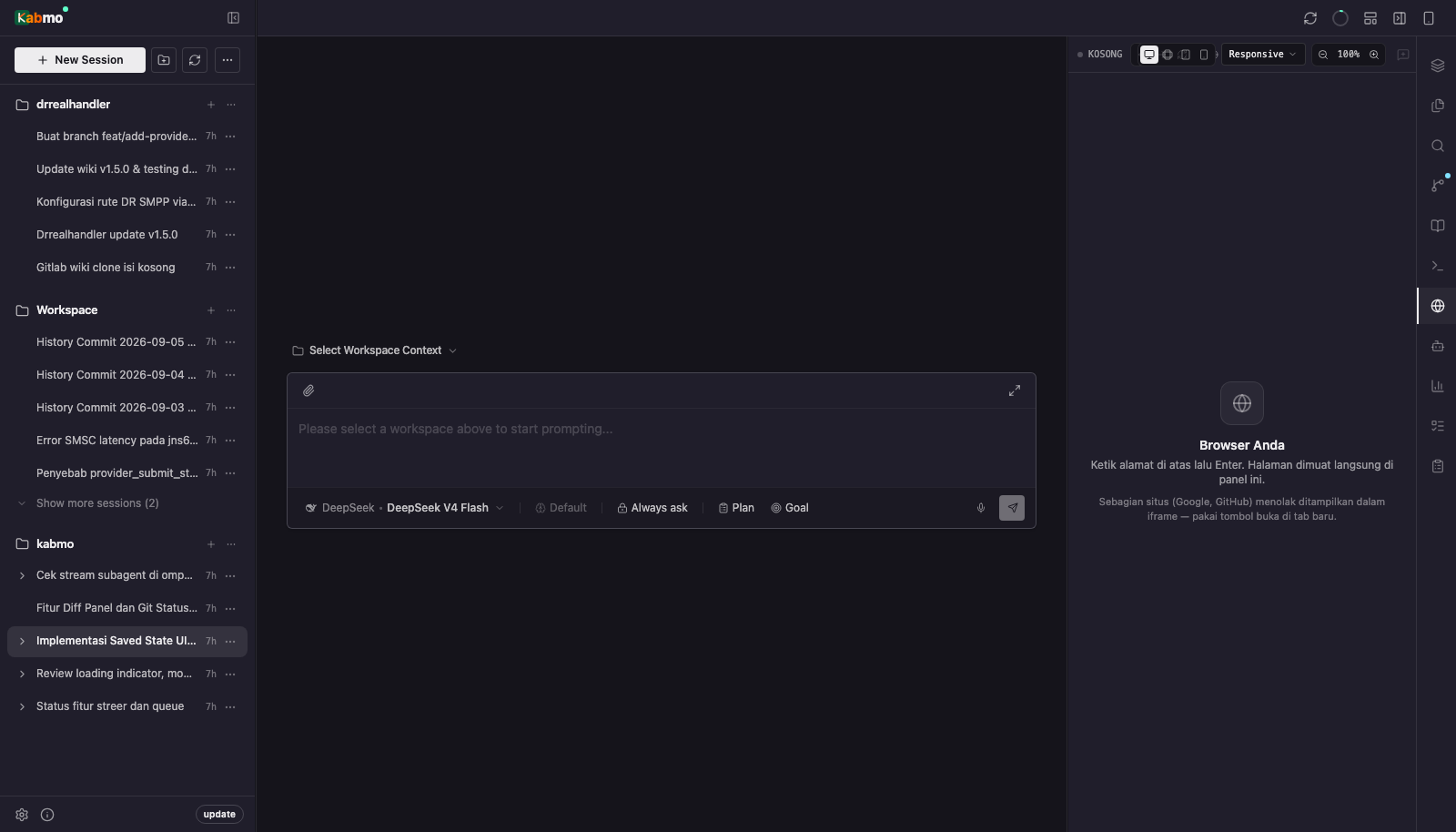Open the clipboard icon in right rail
The width and height of the screenshot is (1456, 832).
[1438, 466]
